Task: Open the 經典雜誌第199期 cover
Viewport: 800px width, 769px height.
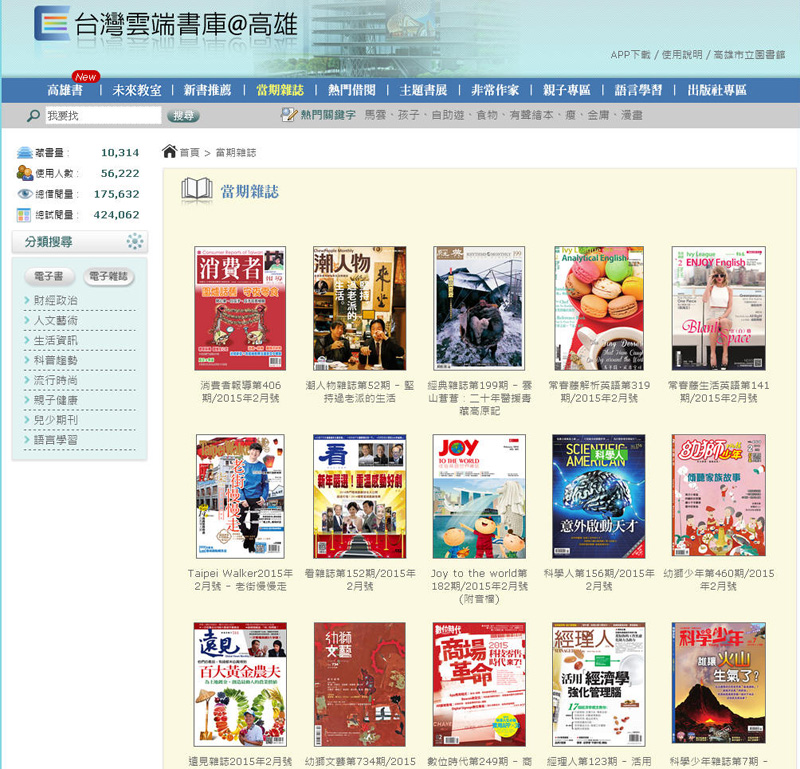Action: 479,308
